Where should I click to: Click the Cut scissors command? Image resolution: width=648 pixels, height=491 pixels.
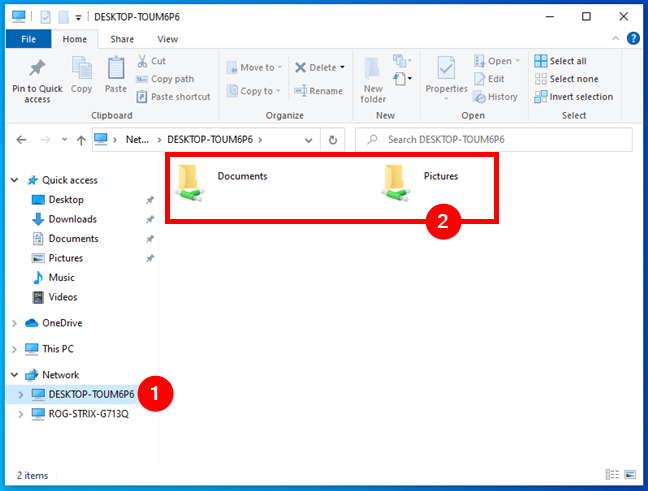151,61
